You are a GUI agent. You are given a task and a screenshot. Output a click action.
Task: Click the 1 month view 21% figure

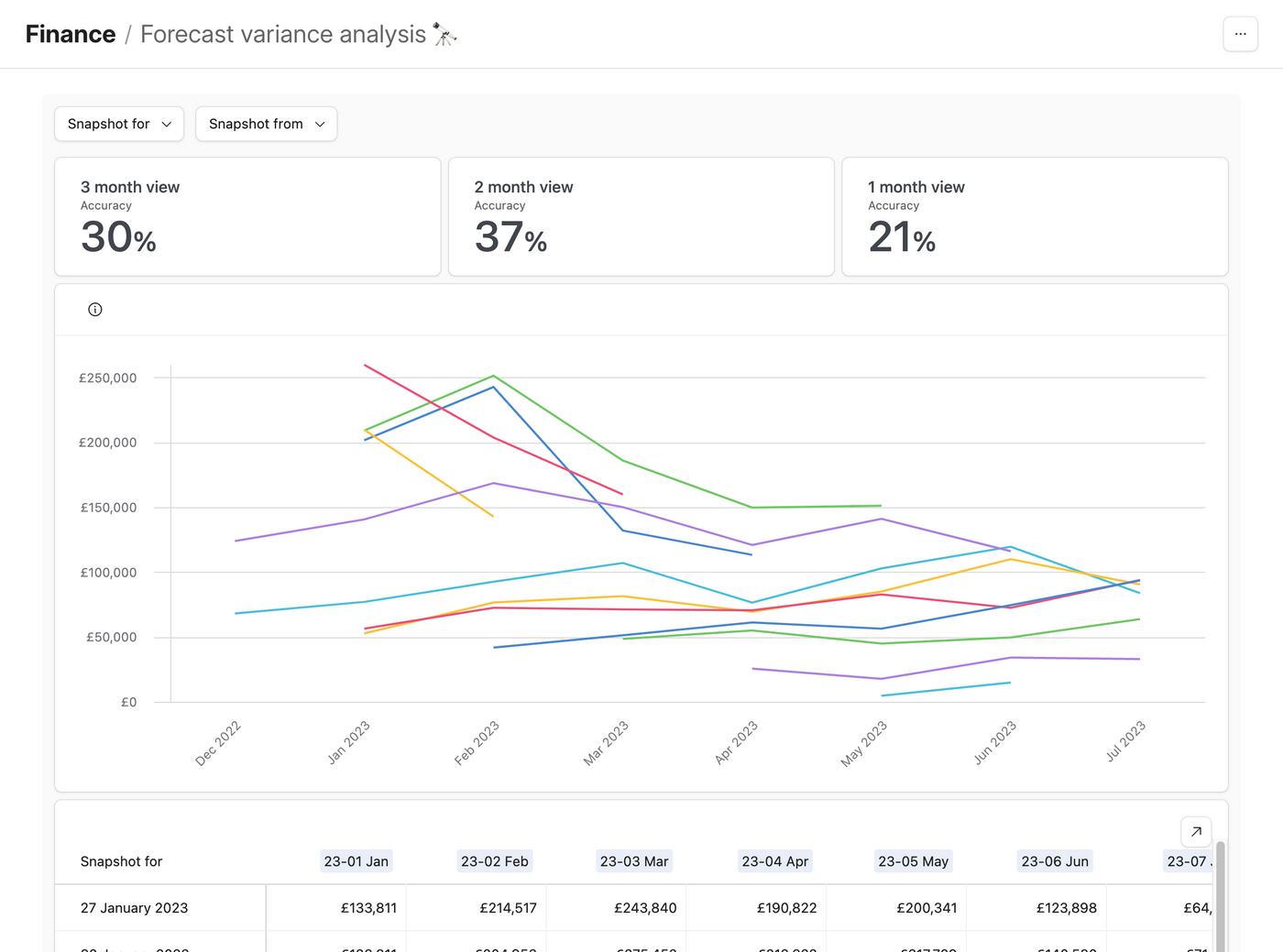click(902, 237)
